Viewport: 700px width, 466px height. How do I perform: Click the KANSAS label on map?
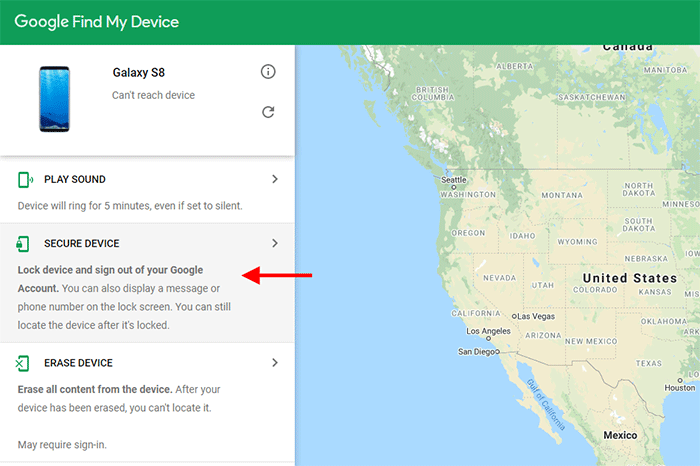(x=655, y=292)
